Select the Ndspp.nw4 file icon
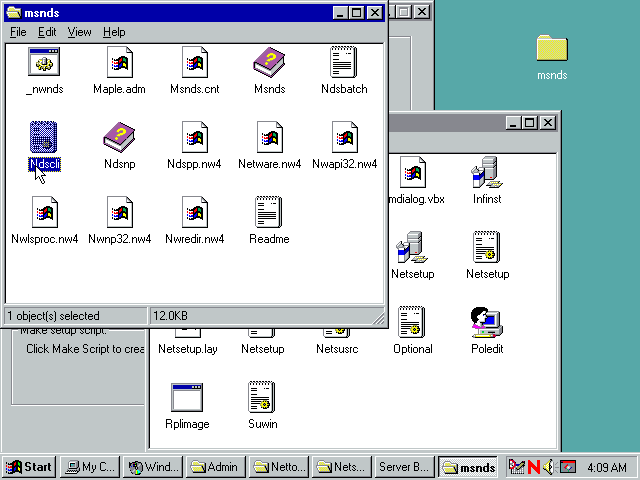Viewport: 640px width, 480px height. 195,137
